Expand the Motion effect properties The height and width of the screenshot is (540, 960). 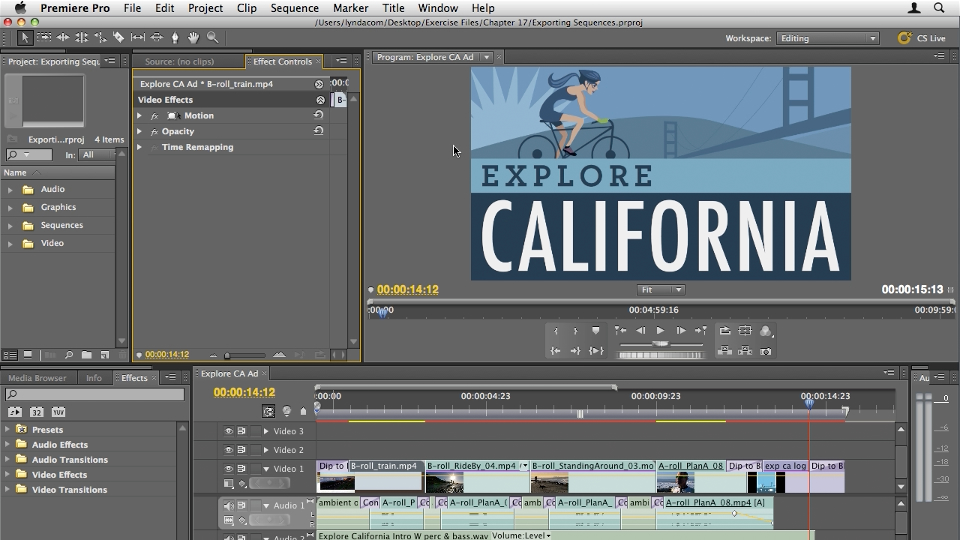coord(139,115)
